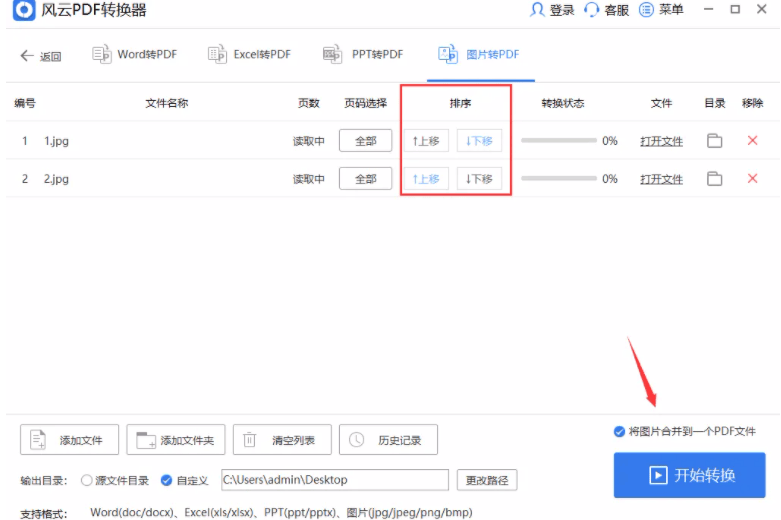Start conversion with 开始转换
Image resolution: width=781 pixels, height=520 pixels.
[689, 475]
